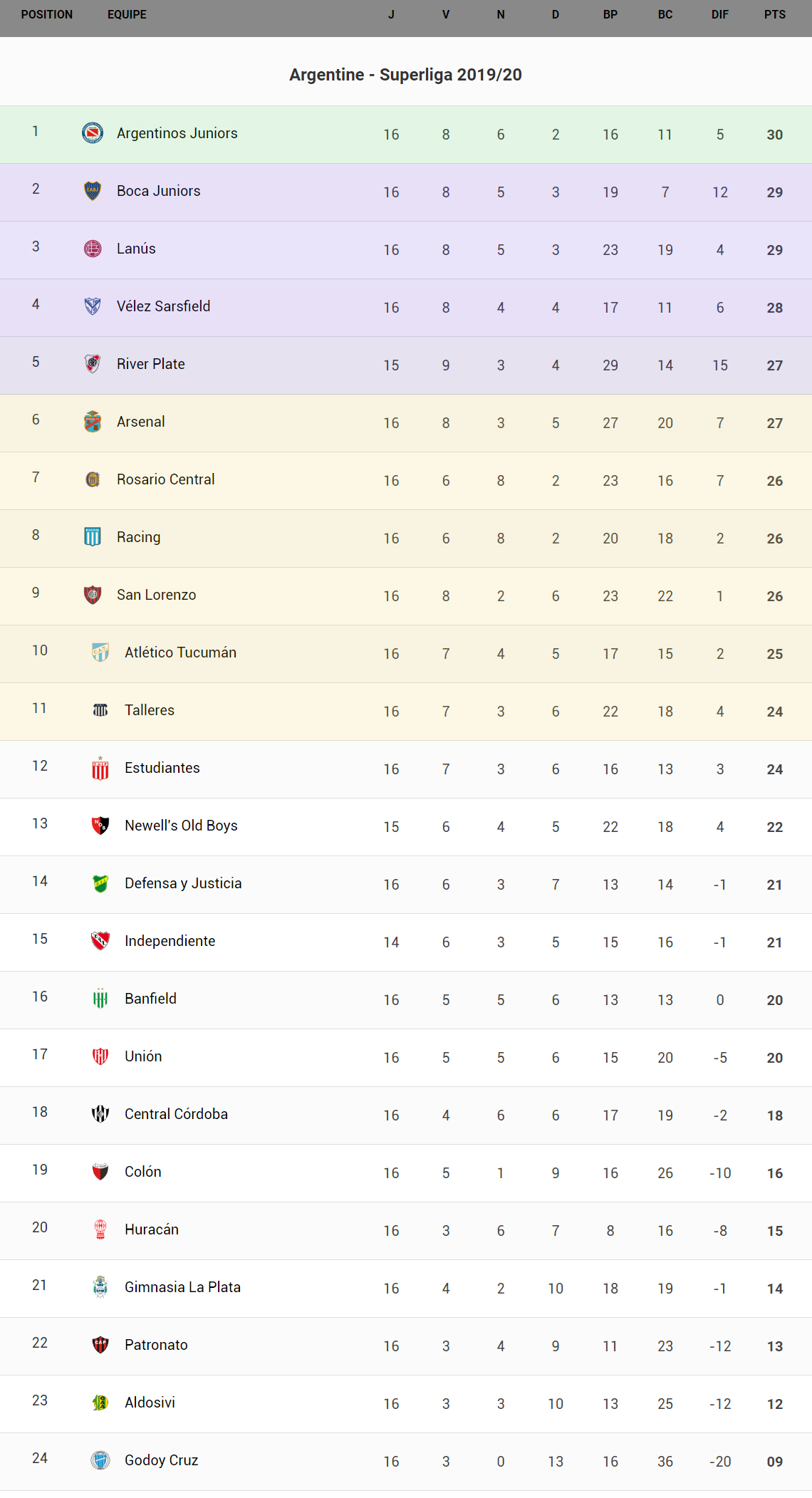This screenshot has width=812, height=1498.
Task: Click the Godoy Cruz round emblem
Action: coord(100,1460)
